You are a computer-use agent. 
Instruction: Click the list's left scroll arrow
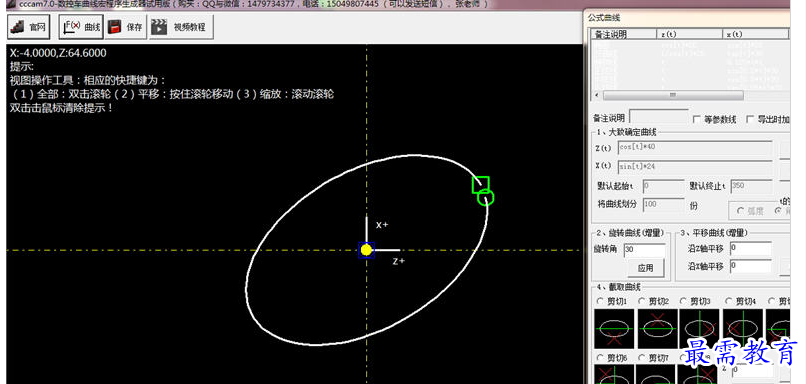596,95
